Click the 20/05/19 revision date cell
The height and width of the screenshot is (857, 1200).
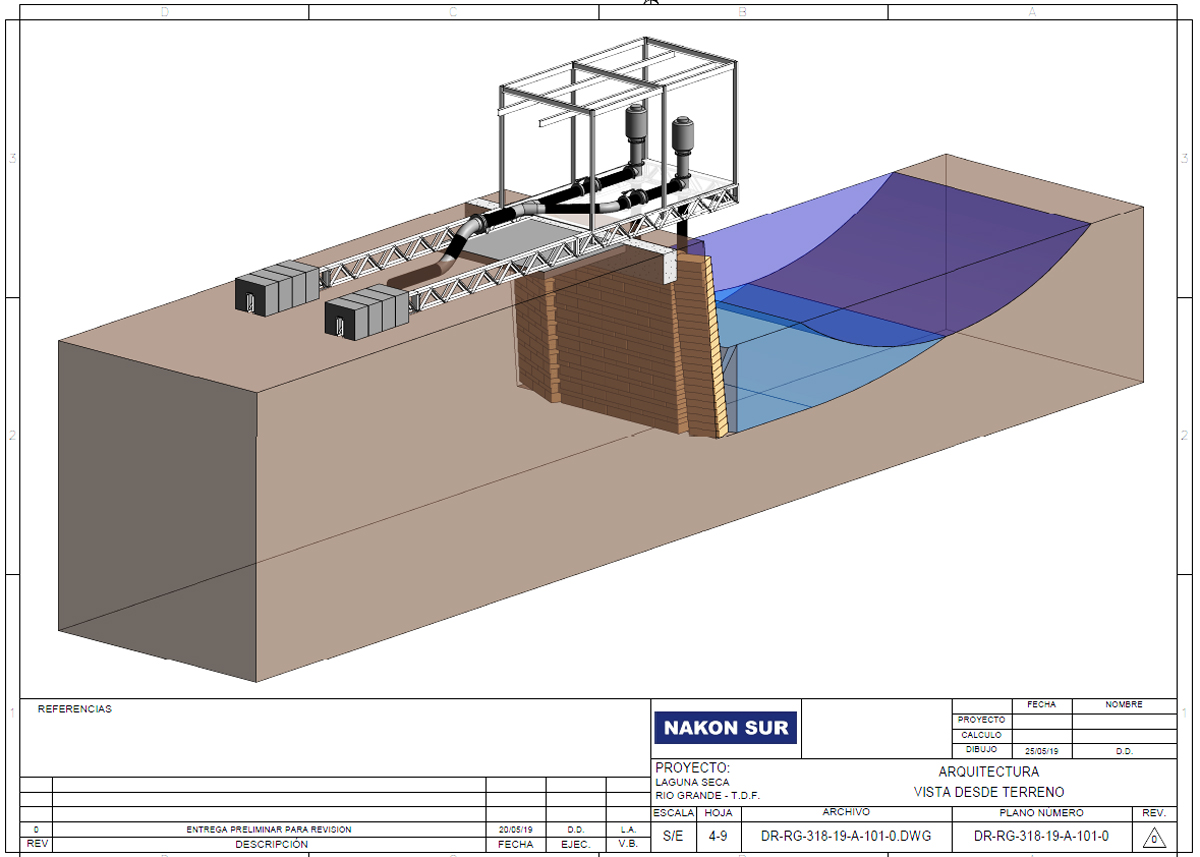pos(515,829)
